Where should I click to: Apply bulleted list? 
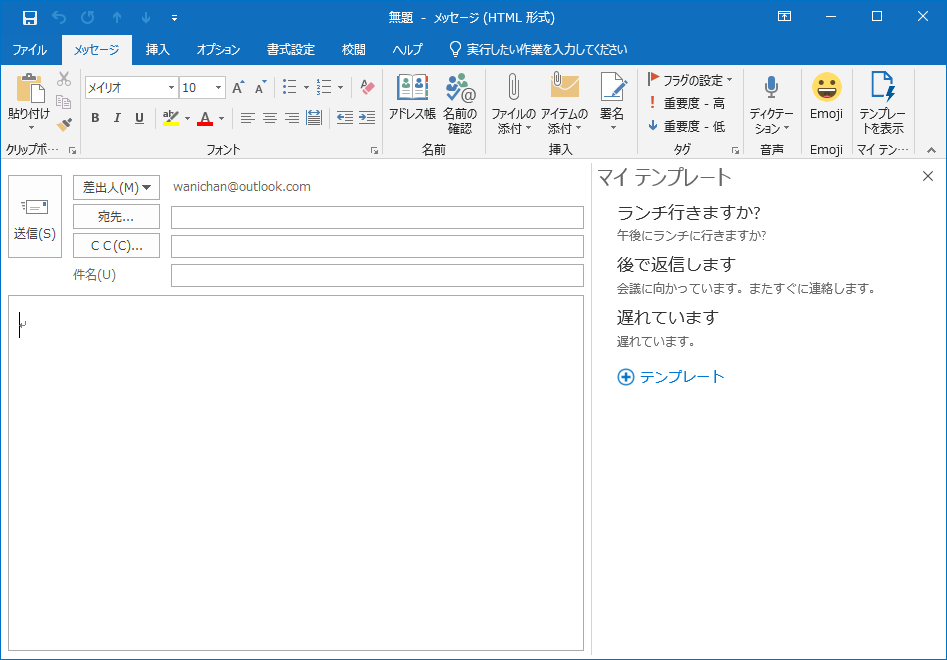[x=290, y=88]
